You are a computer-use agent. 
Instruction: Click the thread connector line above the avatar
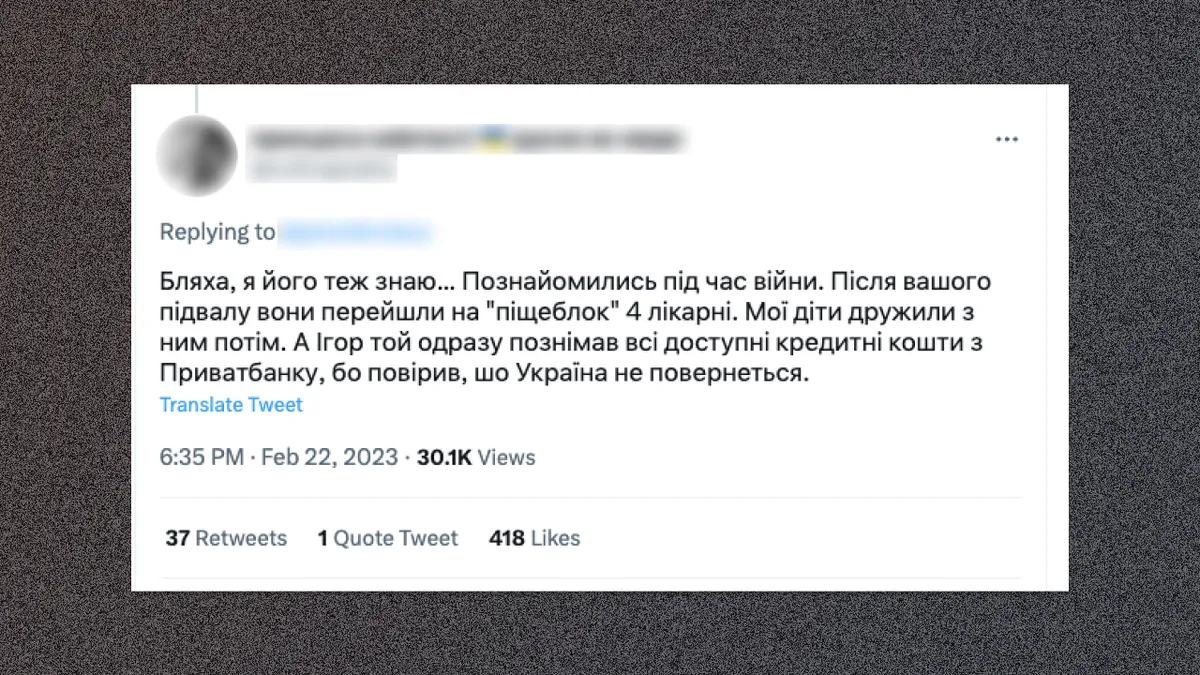[x=196, y=98]
